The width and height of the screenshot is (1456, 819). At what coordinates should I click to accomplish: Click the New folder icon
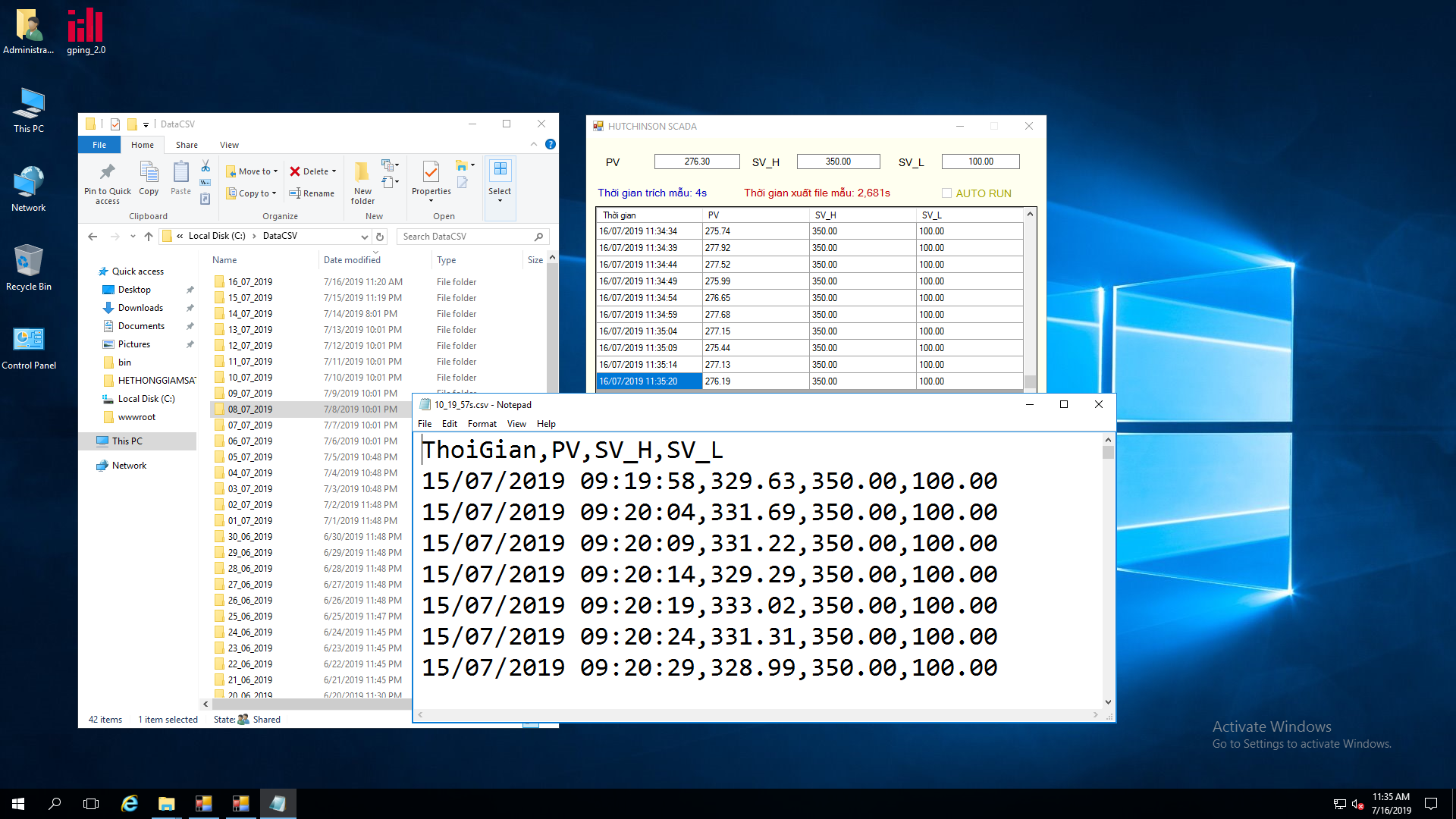[x=362, y=173]
